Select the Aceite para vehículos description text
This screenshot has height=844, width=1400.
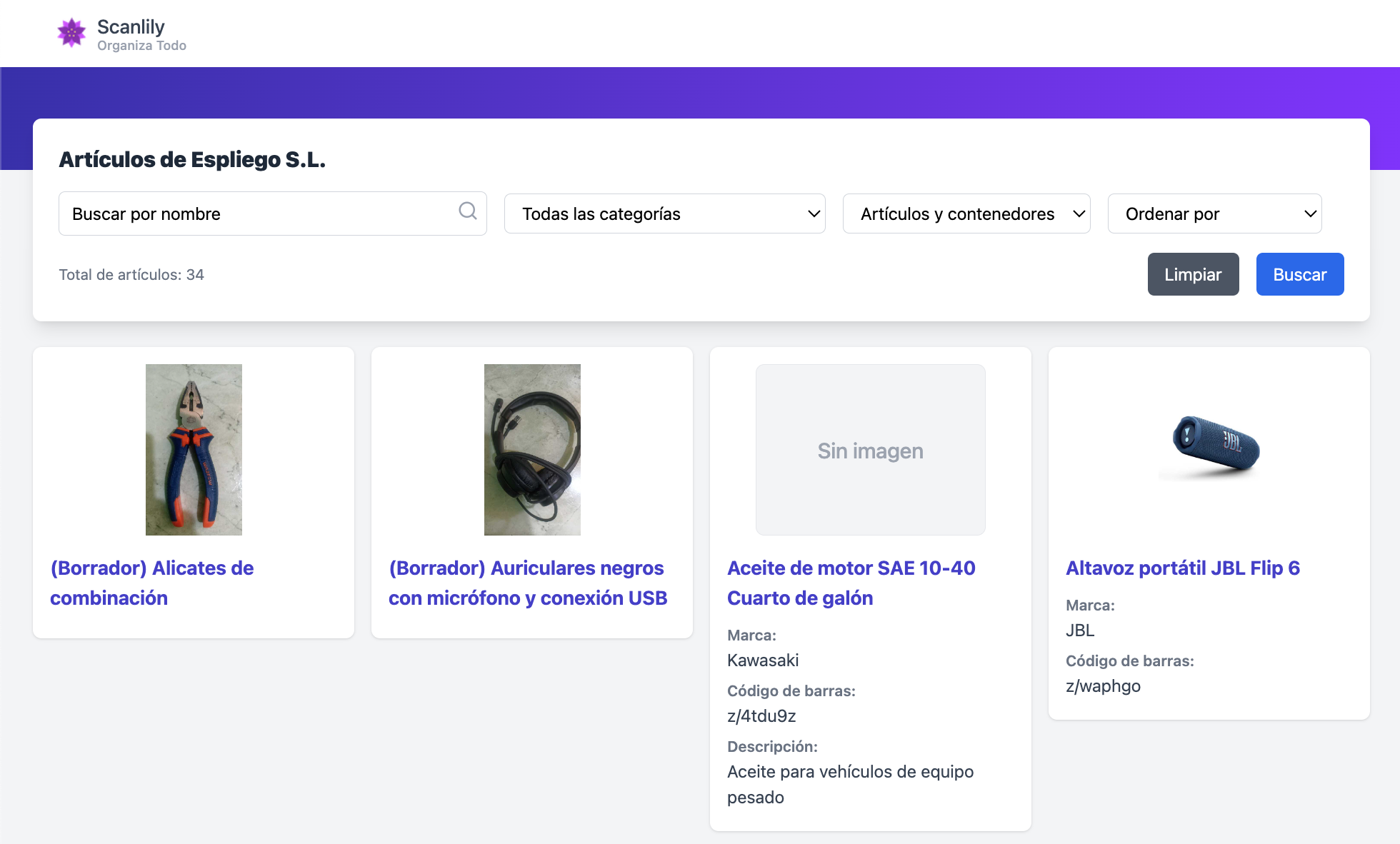851,785
